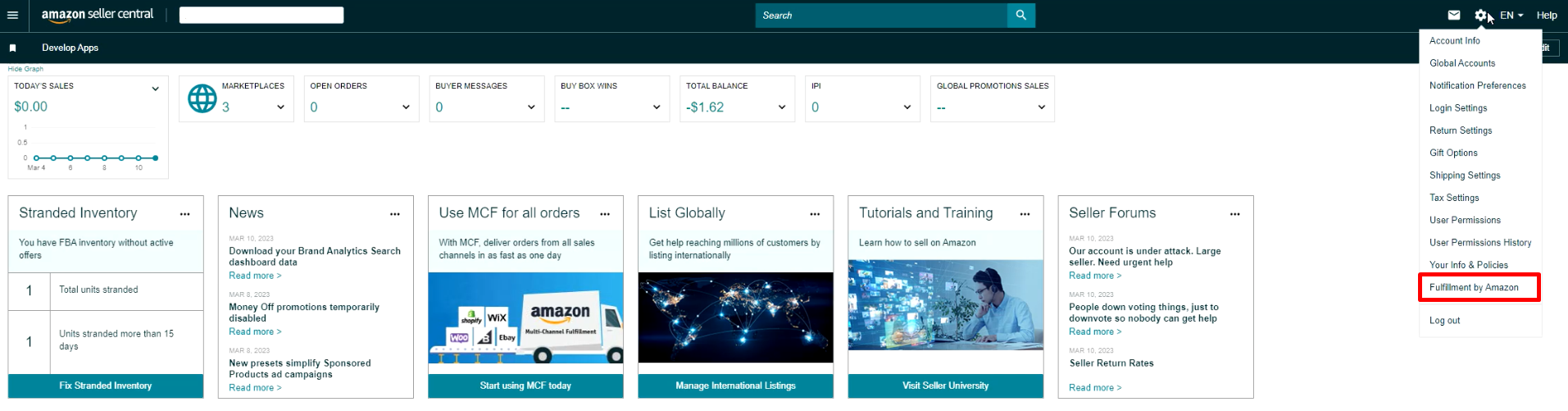Choose Shipping Settings in the menu
Image resolution: width=1568 pixels, height=411 pixels.
coord(1465,176)
